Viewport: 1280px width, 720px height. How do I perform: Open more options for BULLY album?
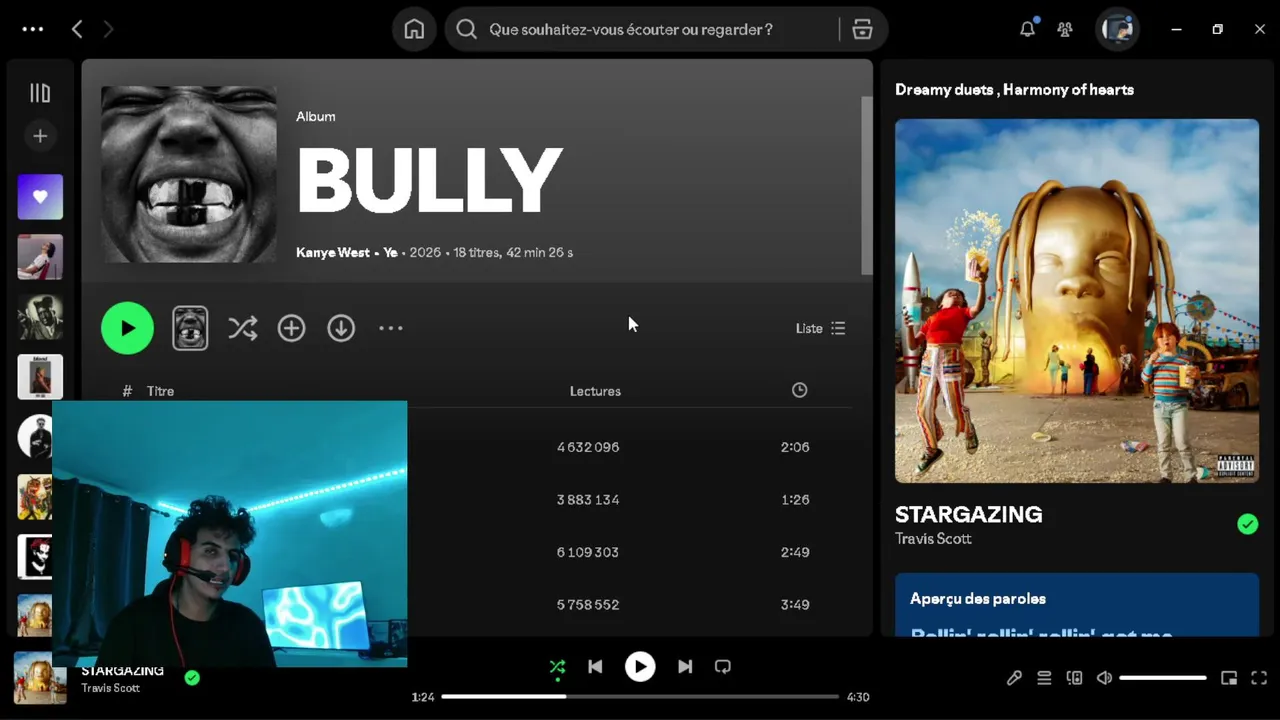pyautogui.click(x=390, y=328)
